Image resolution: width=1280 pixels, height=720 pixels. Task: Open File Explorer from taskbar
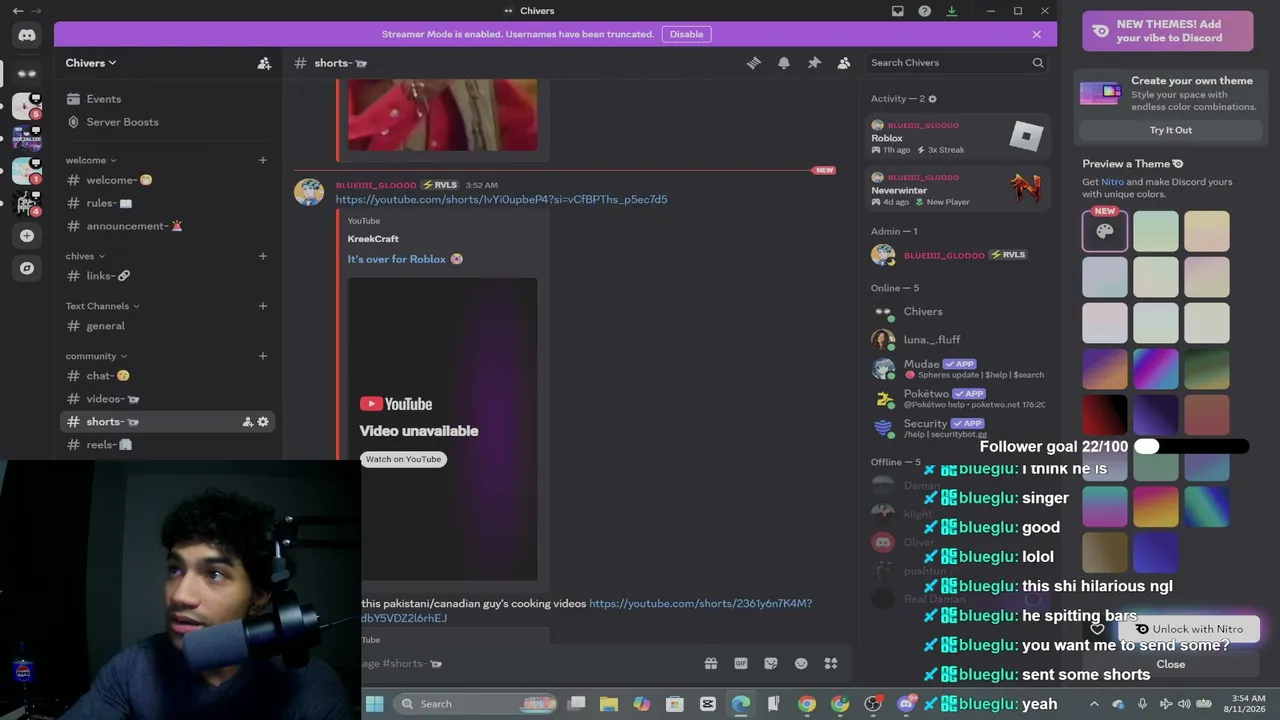(x=609, y=704)
